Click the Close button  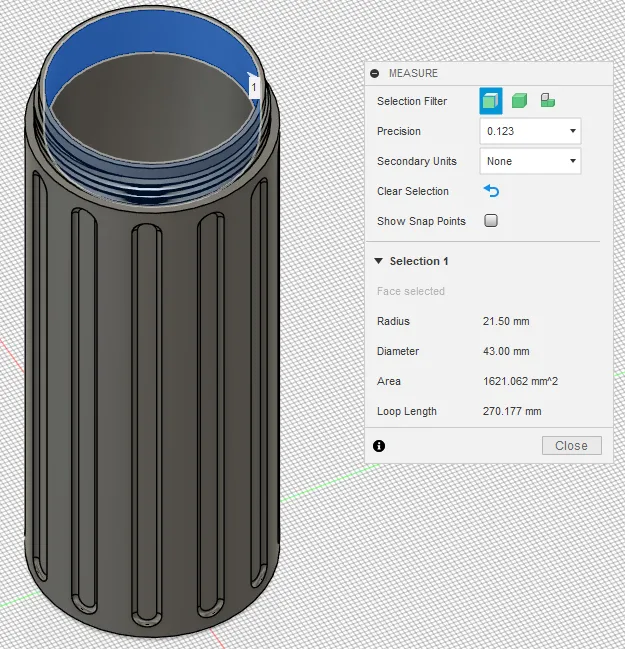coord(571,446)
